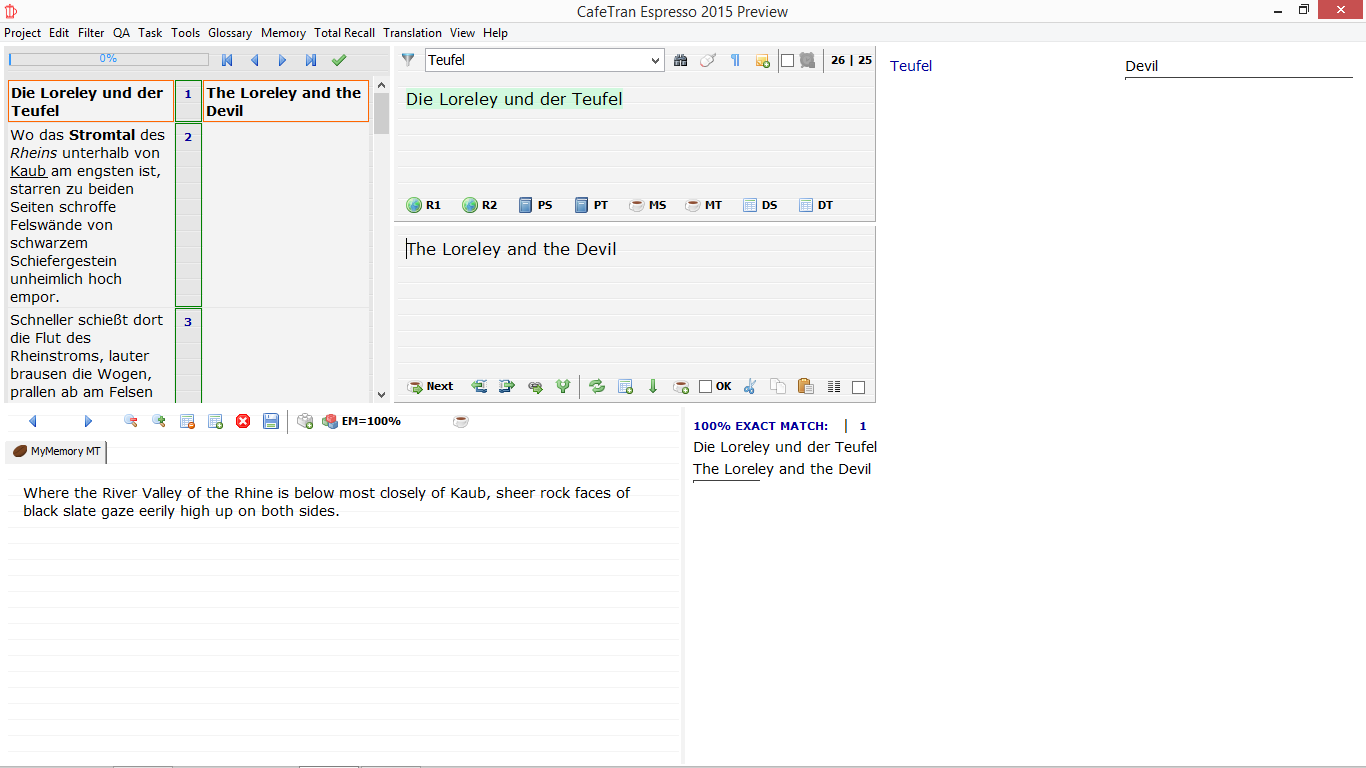The image size is (1366, 768).
Task: Click the filter funnel icon
Action: pos(408,60)
